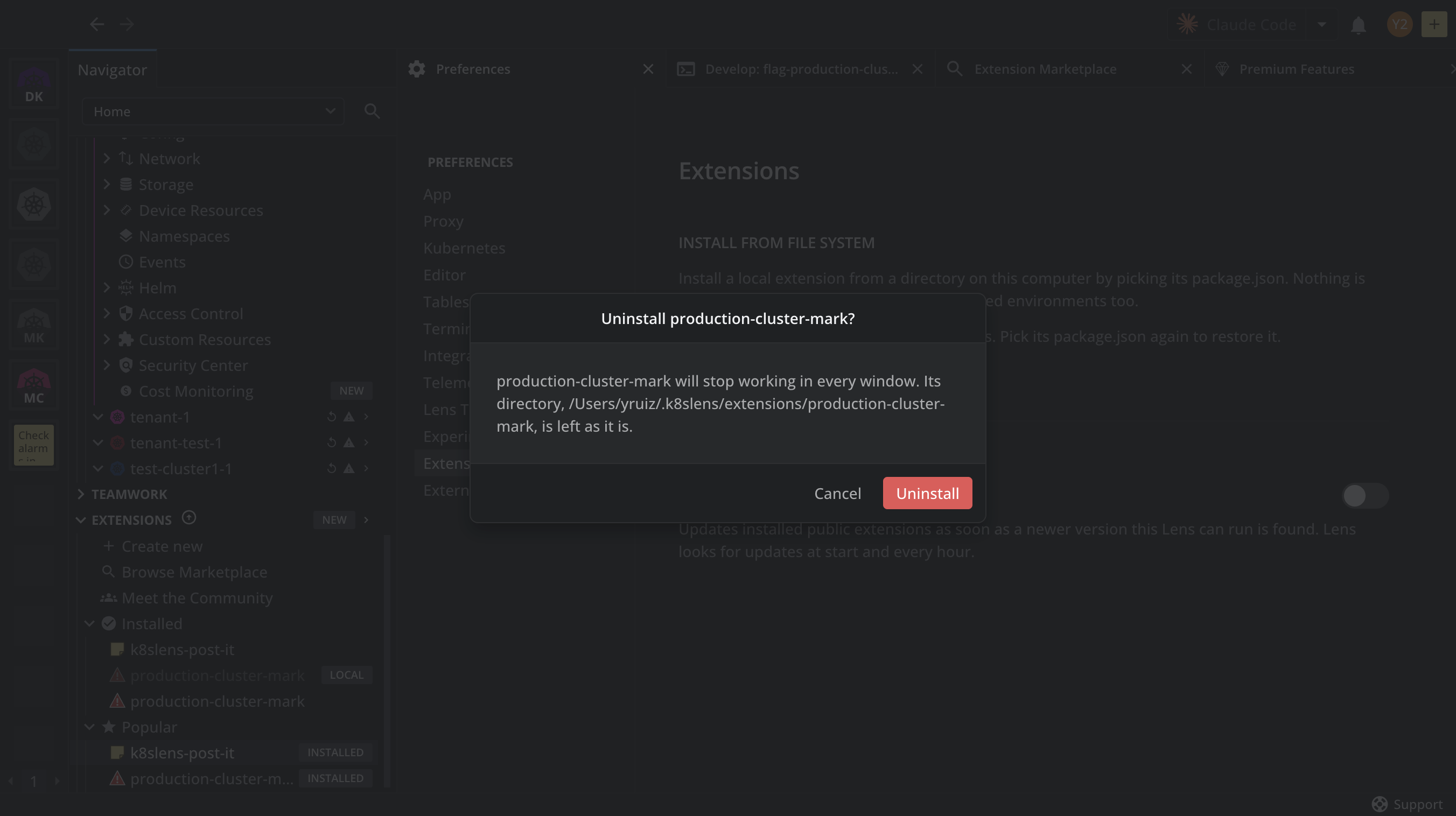Screen dimensions: 1456x816
Task: Click the upload icon next to EXTENSIONS
Action: 189,518
